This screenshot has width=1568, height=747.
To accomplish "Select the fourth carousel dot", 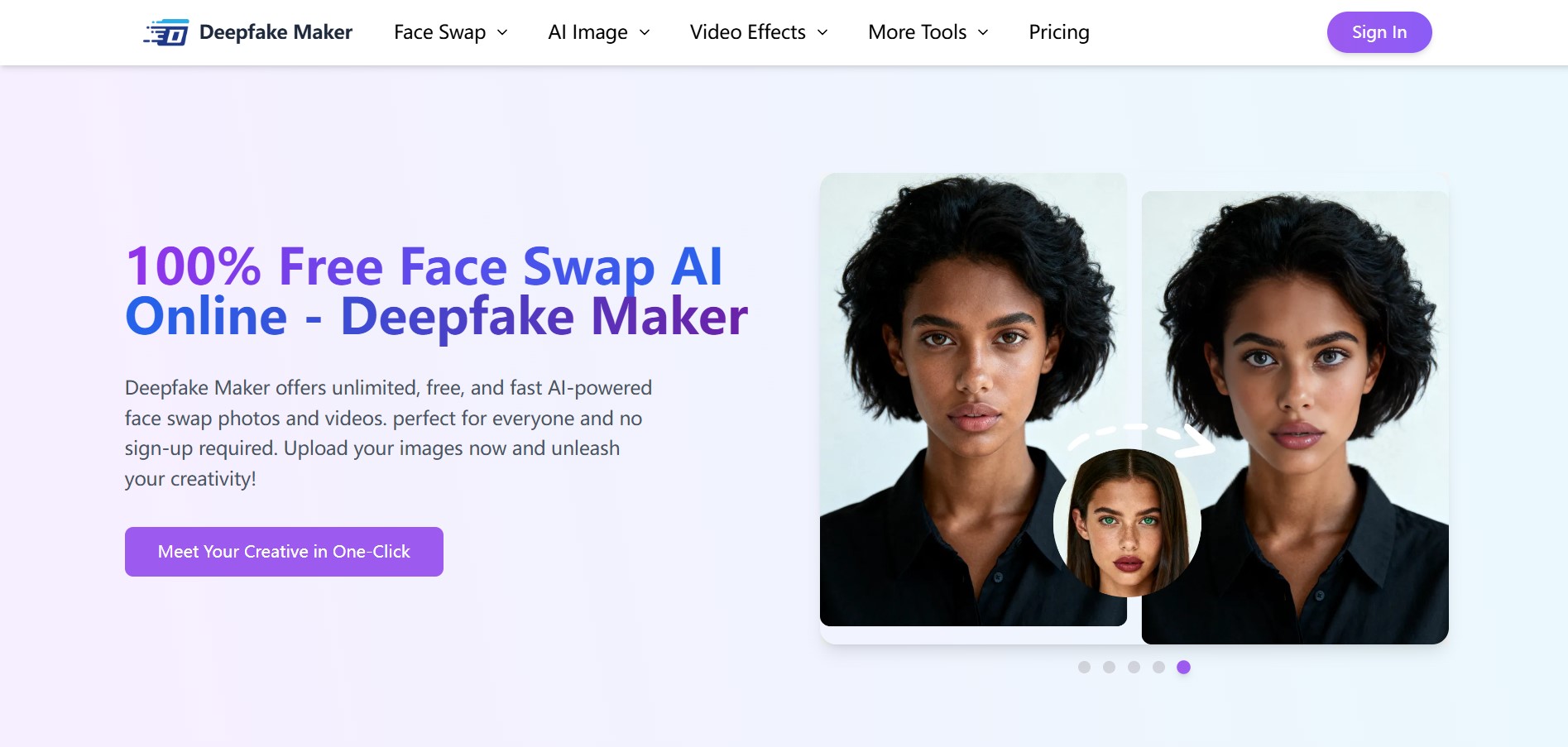I will 1158,668.
